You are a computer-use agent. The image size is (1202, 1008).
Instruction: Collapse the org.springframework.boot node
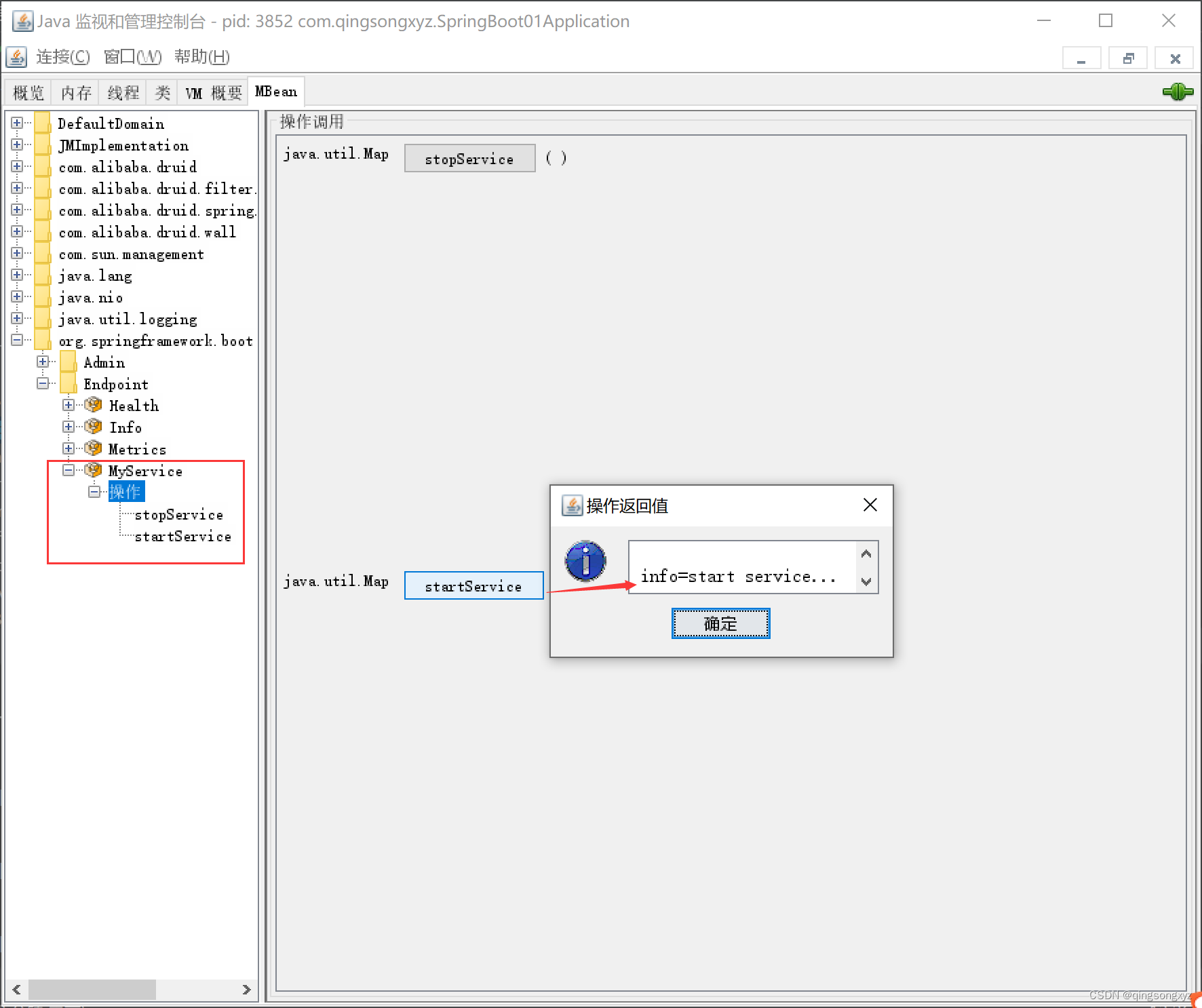17,340
